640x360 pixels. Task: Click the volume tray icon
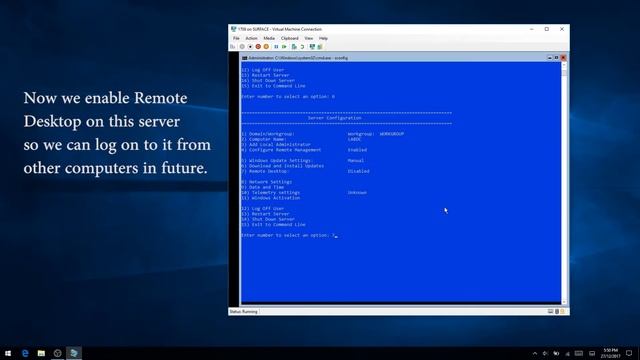coord(545,353)
